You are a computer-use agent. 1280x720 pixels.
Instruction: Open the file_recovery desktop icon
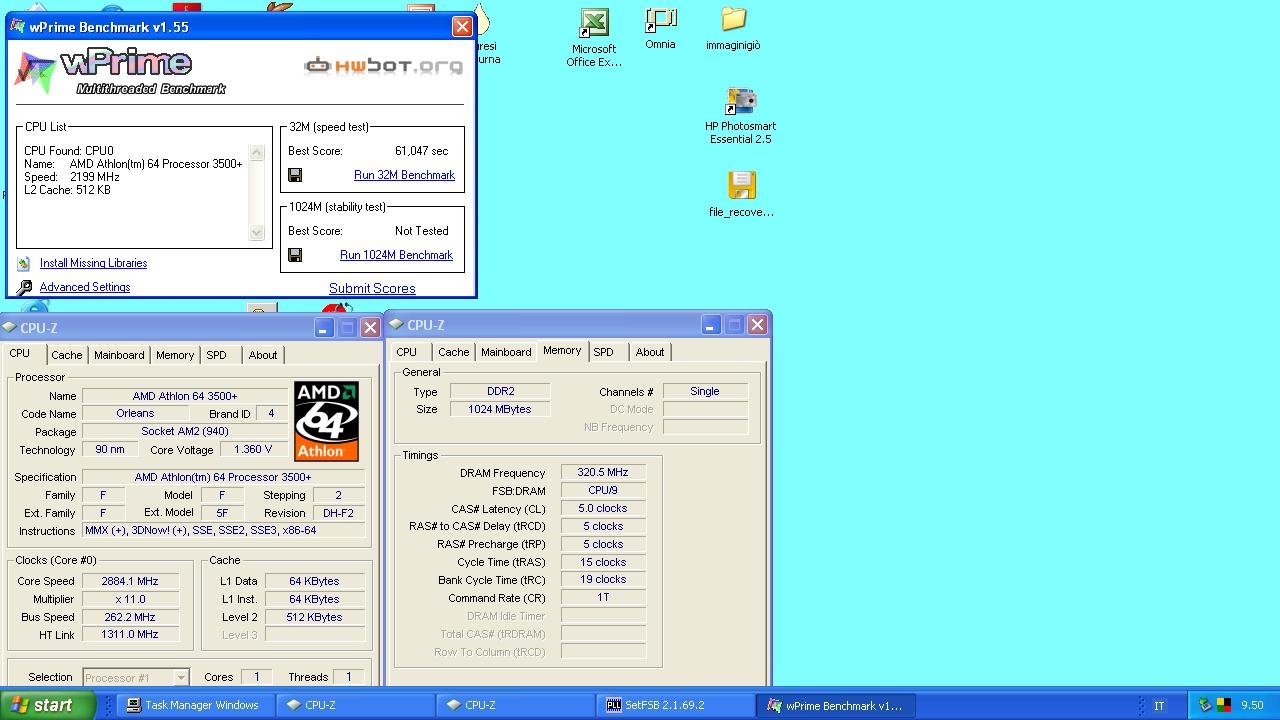(741, 194)
